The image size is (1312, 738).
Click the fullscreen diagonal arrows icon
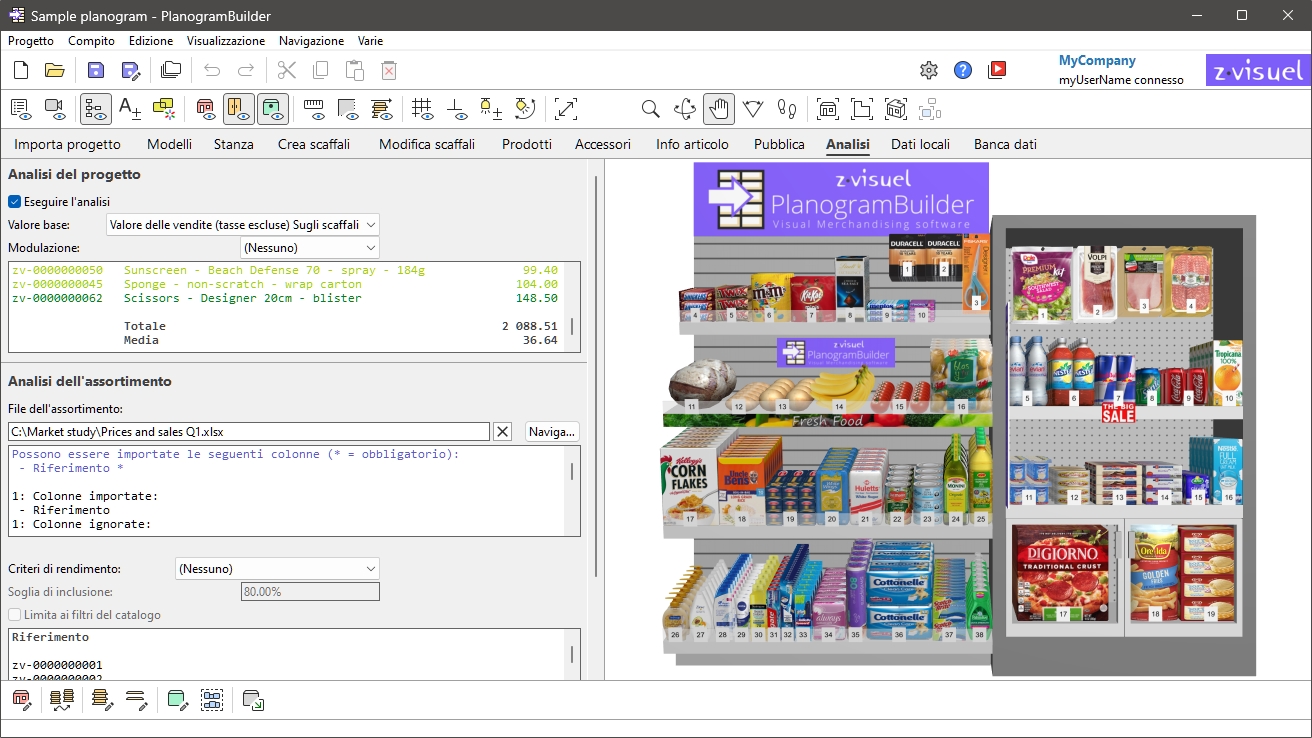[566, 108]
